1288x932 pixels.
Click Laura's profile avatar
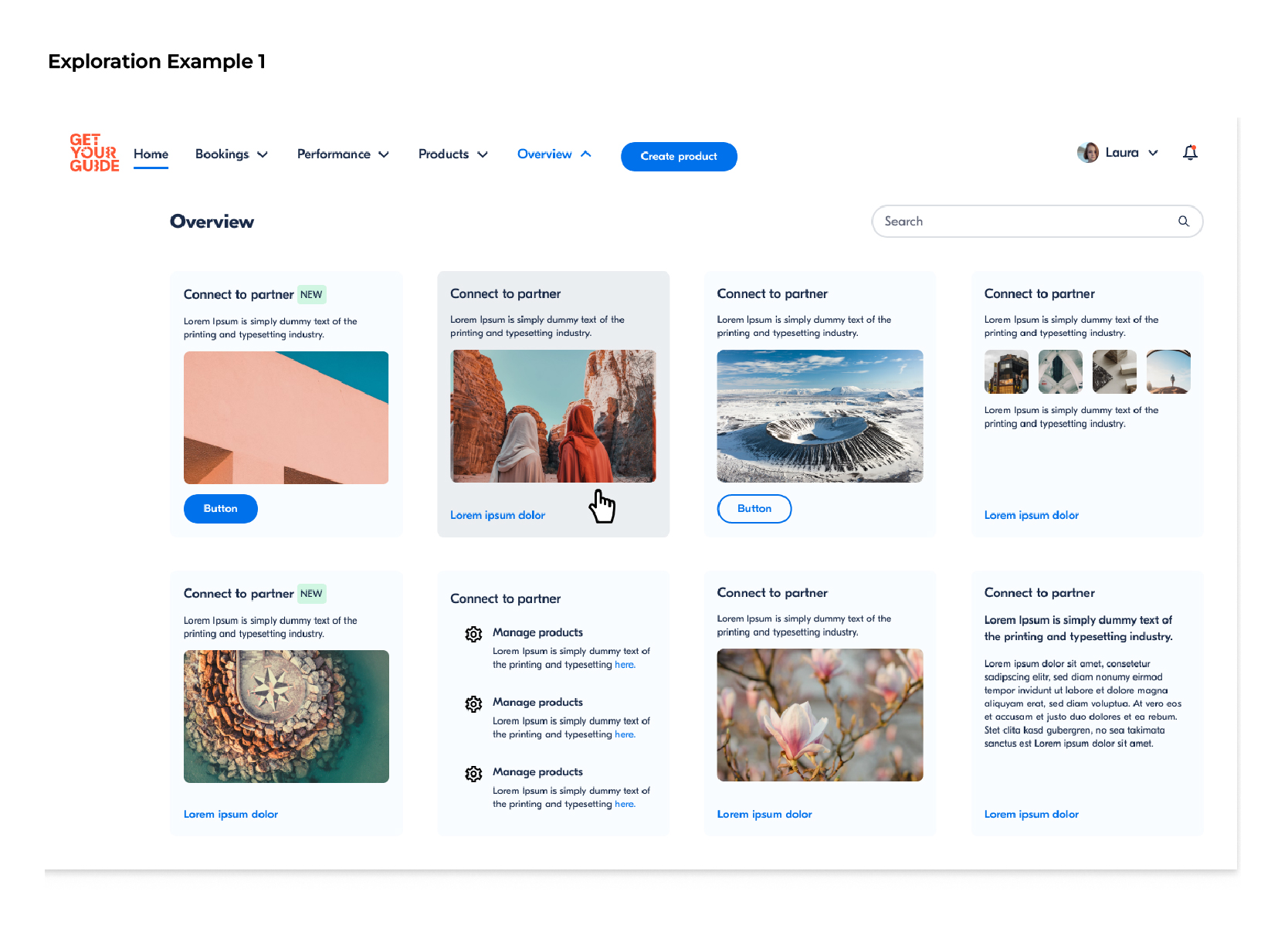coord(1087,153)
